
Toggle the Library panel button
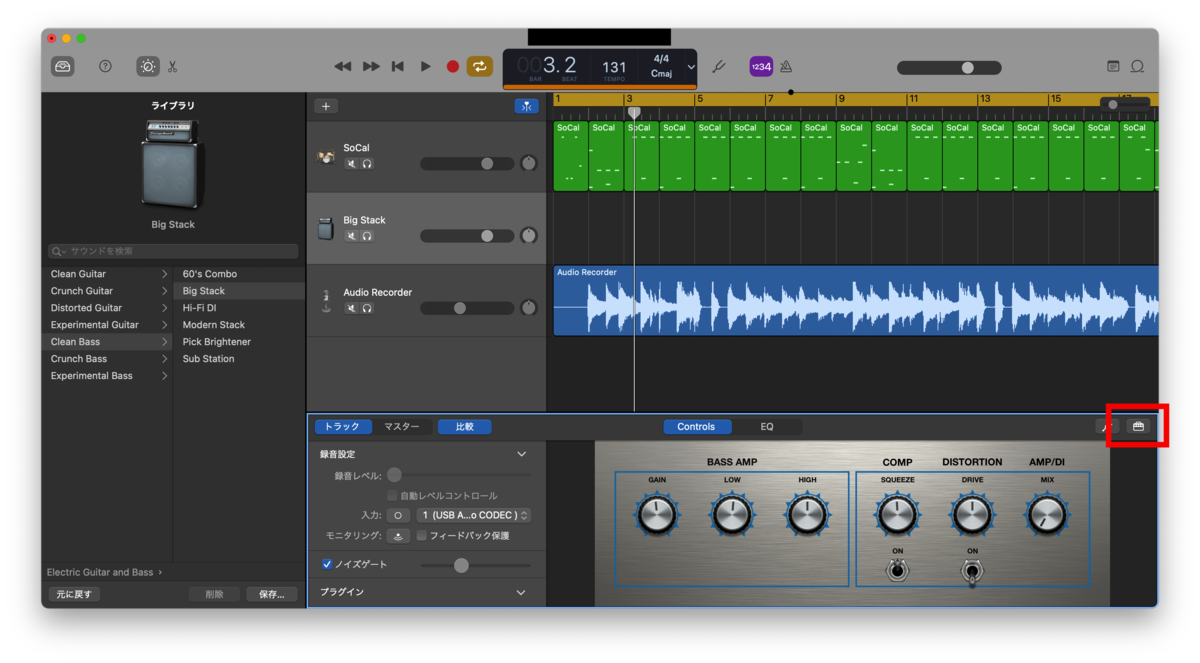63,67
